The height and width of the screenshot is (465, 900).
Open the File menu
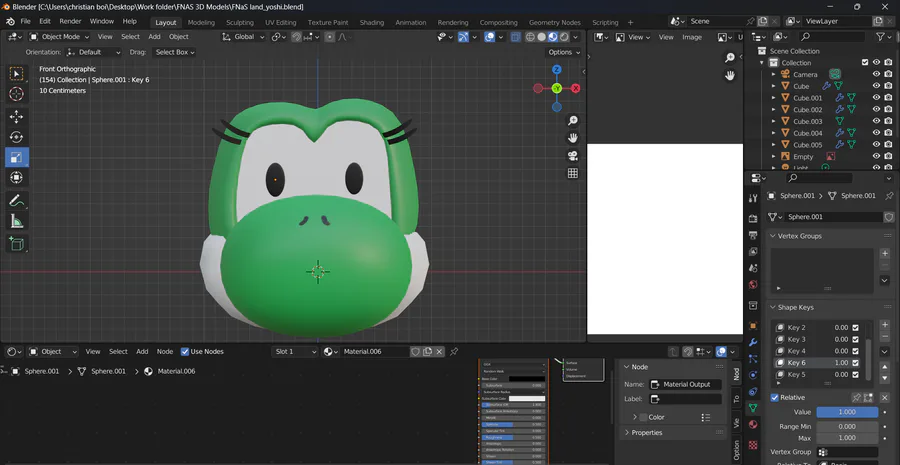point(25,21)
